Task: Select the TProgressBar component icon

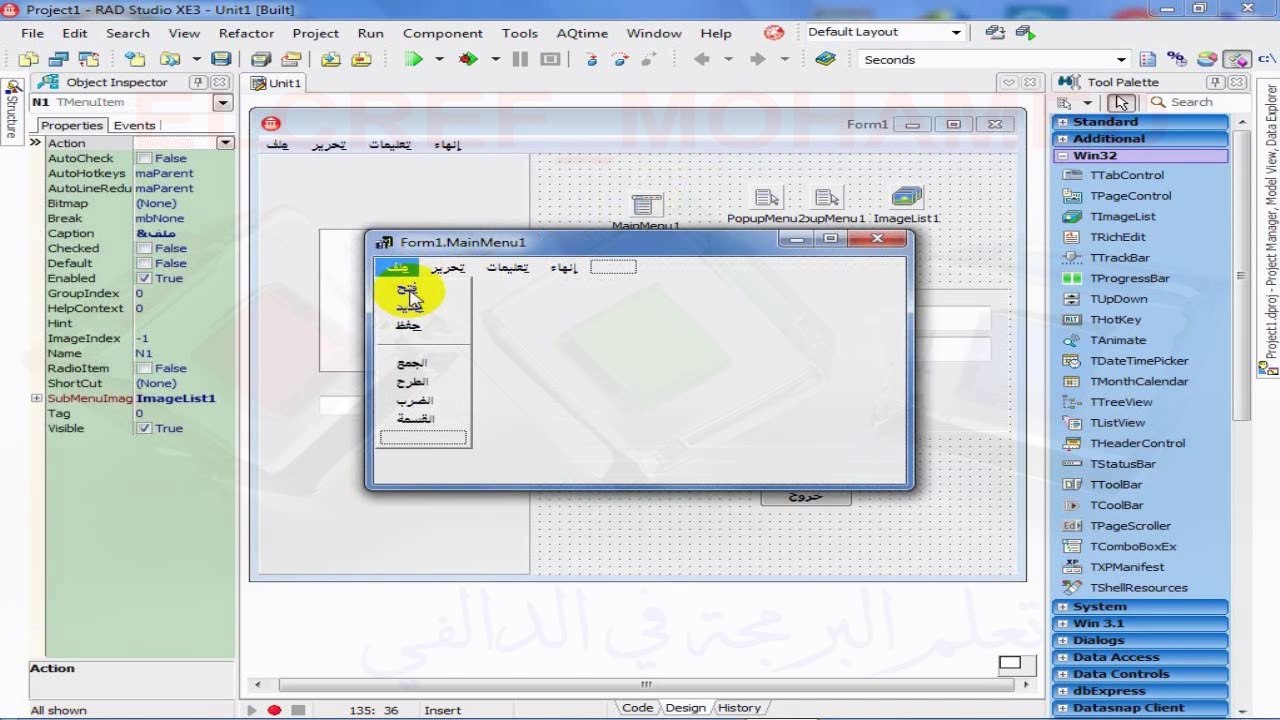Action: coord(1072,278)
